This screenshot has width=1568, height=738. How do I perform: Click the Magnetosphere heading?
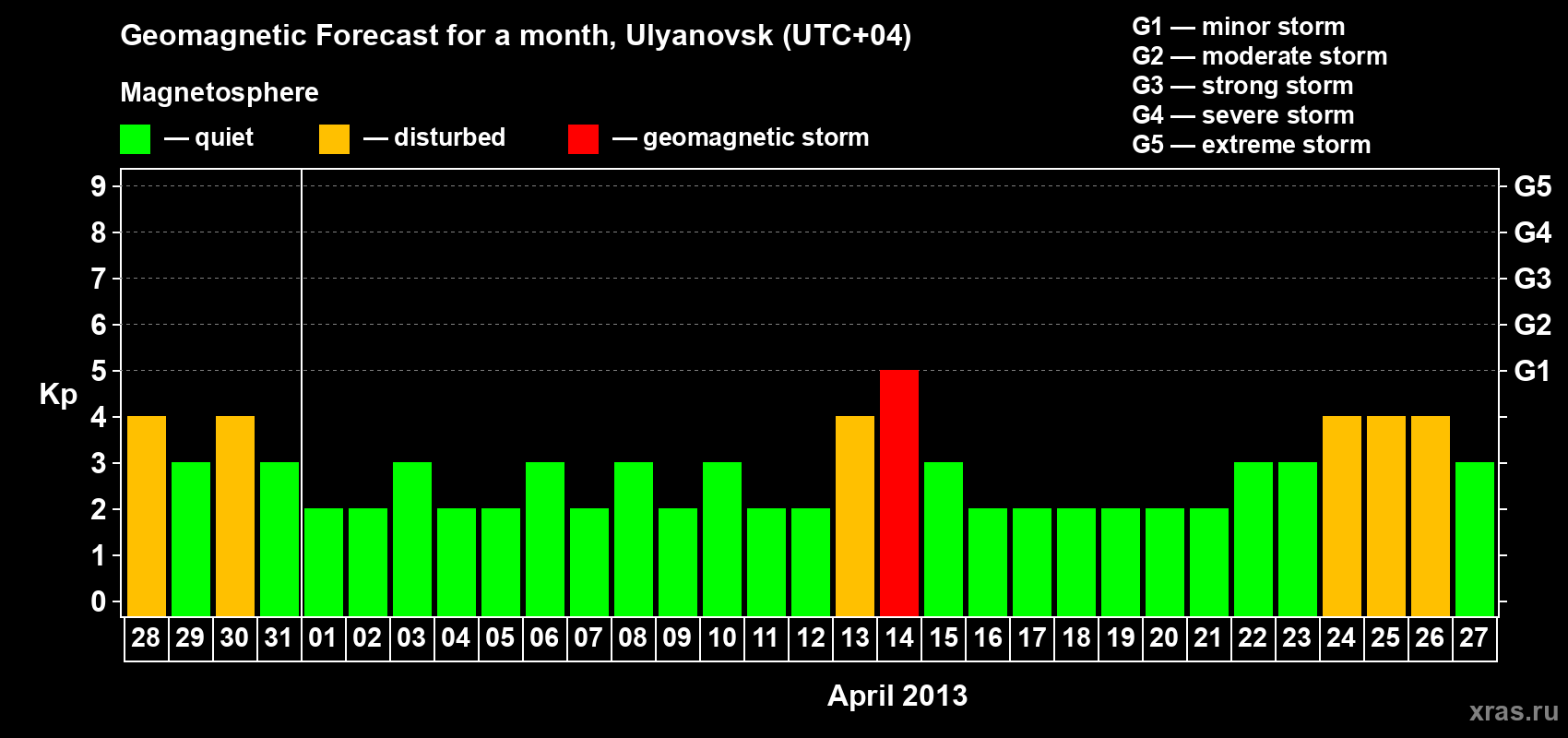220,93
